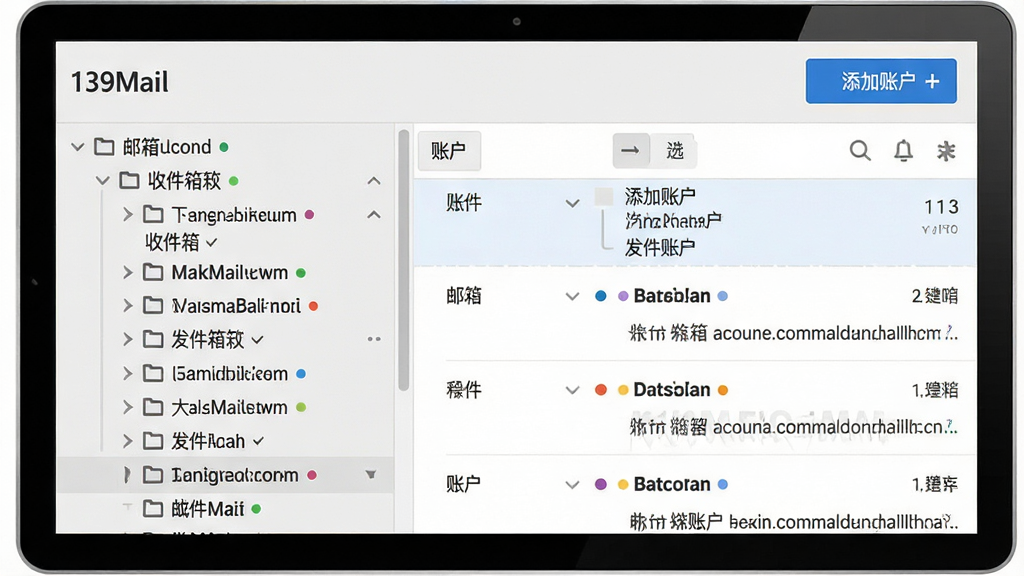
Task: Expand the MaismaBalfnori folder arrow
Action: coord(128,306)
